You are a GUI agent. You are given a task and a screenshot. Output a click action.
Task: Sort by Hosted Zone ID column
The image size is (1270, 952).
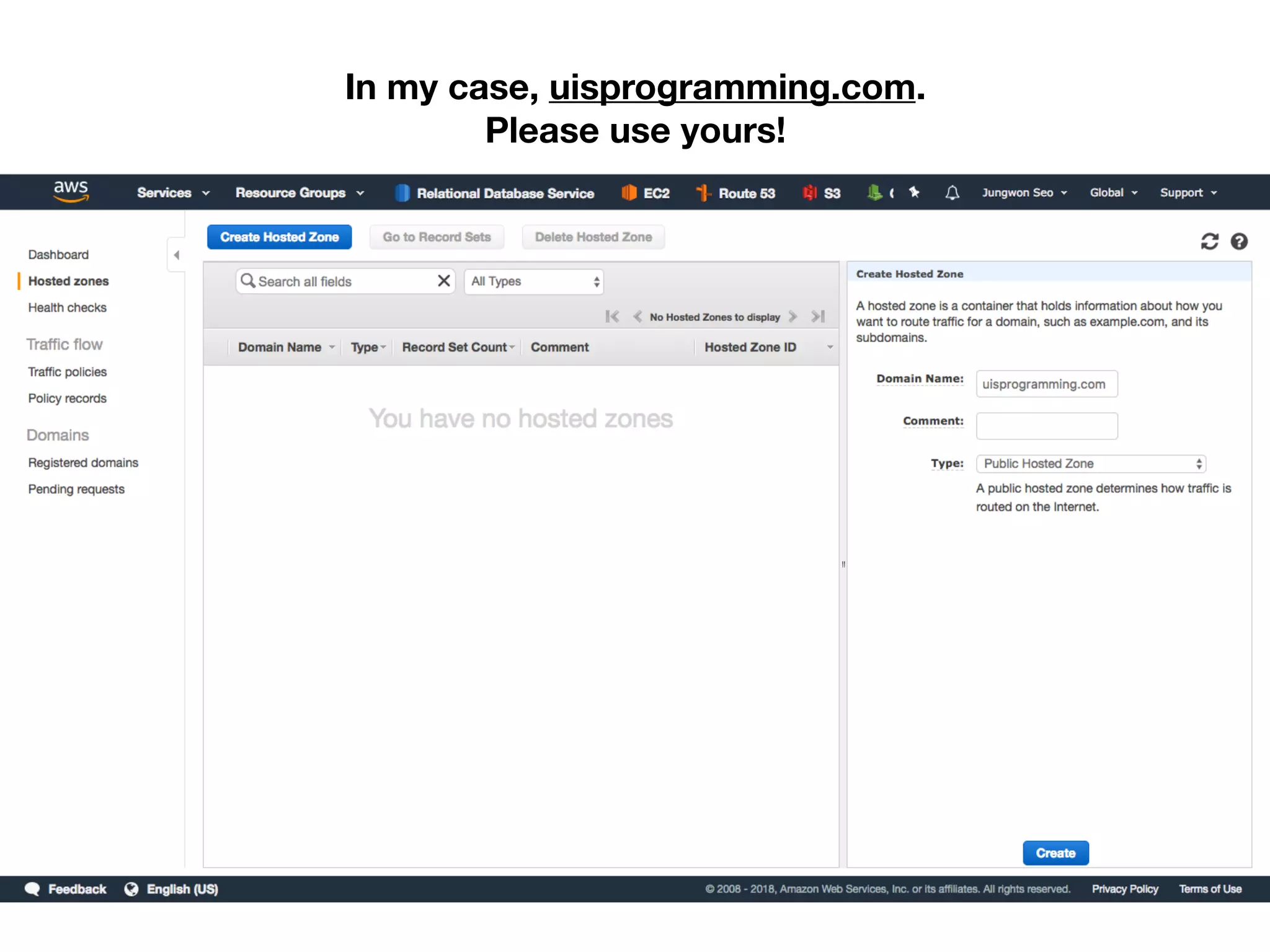[x=768, y=347]
